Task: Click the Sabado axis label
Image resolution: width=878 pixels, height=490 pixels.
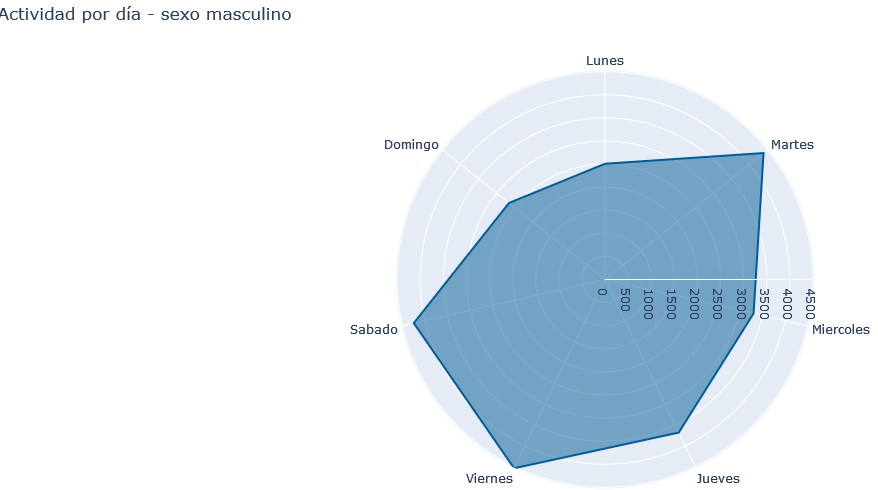Action: pyautogui.click(x=373, y=329)
